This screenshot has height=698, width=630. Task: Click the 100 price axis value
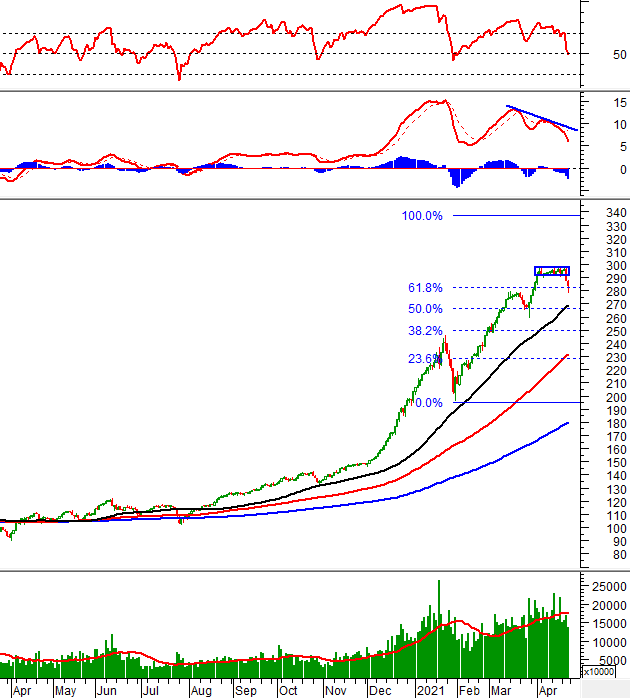(616, 529)
